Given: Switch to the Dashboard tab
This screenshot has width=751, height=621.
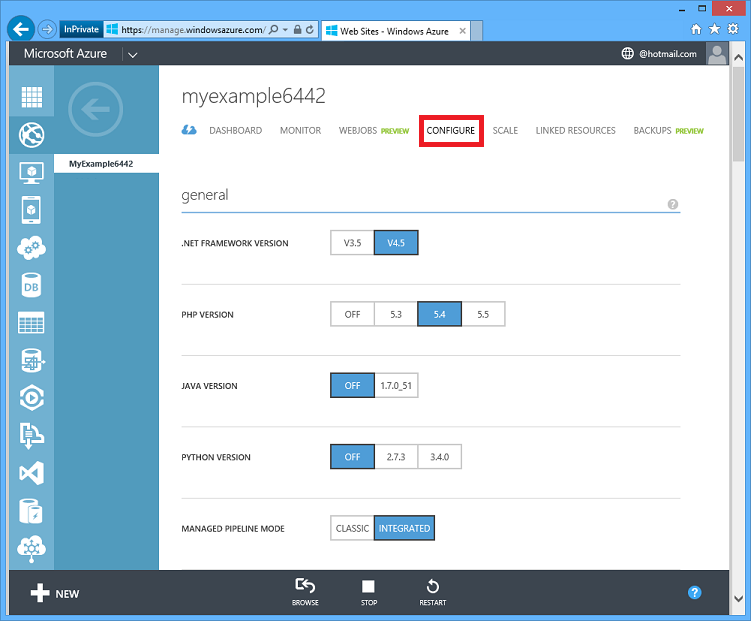Looking at the screenshot, I should [236, 130].
